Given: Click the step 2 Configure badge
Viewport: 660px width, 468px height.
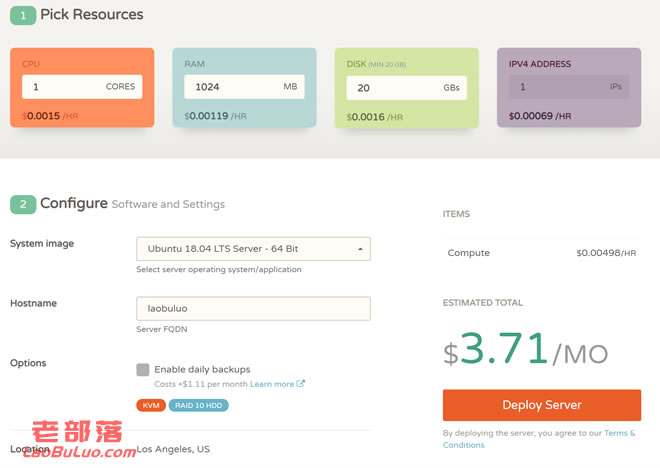Looking at the screenshot, I should 23,205.
